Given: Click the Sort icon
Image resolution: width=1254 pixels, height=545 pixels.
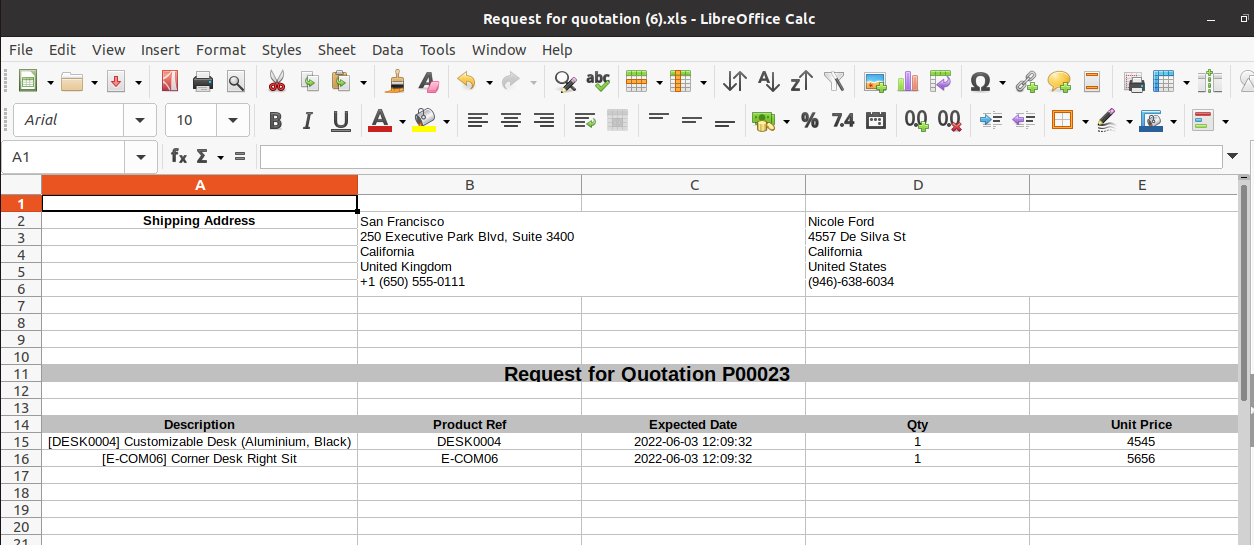Looking at the screenshot, I should click(735, 82).
